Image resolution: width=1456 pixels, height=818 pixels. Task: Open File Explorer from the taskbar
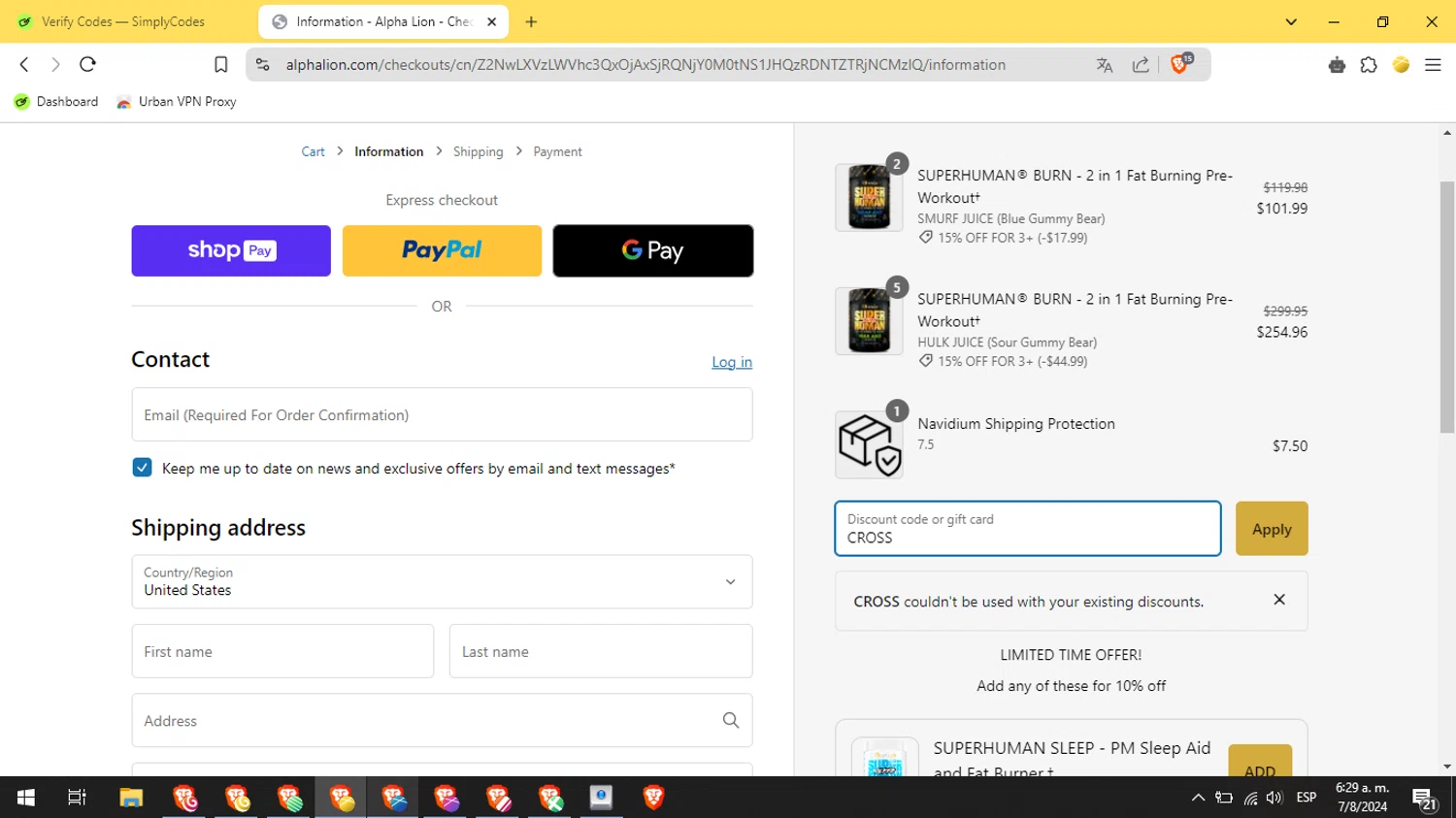coord(131,798)
